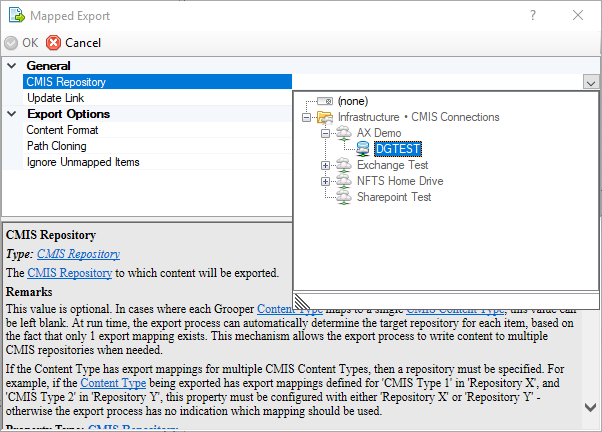Collapse the AX Demo tree node

coord(325,133)
